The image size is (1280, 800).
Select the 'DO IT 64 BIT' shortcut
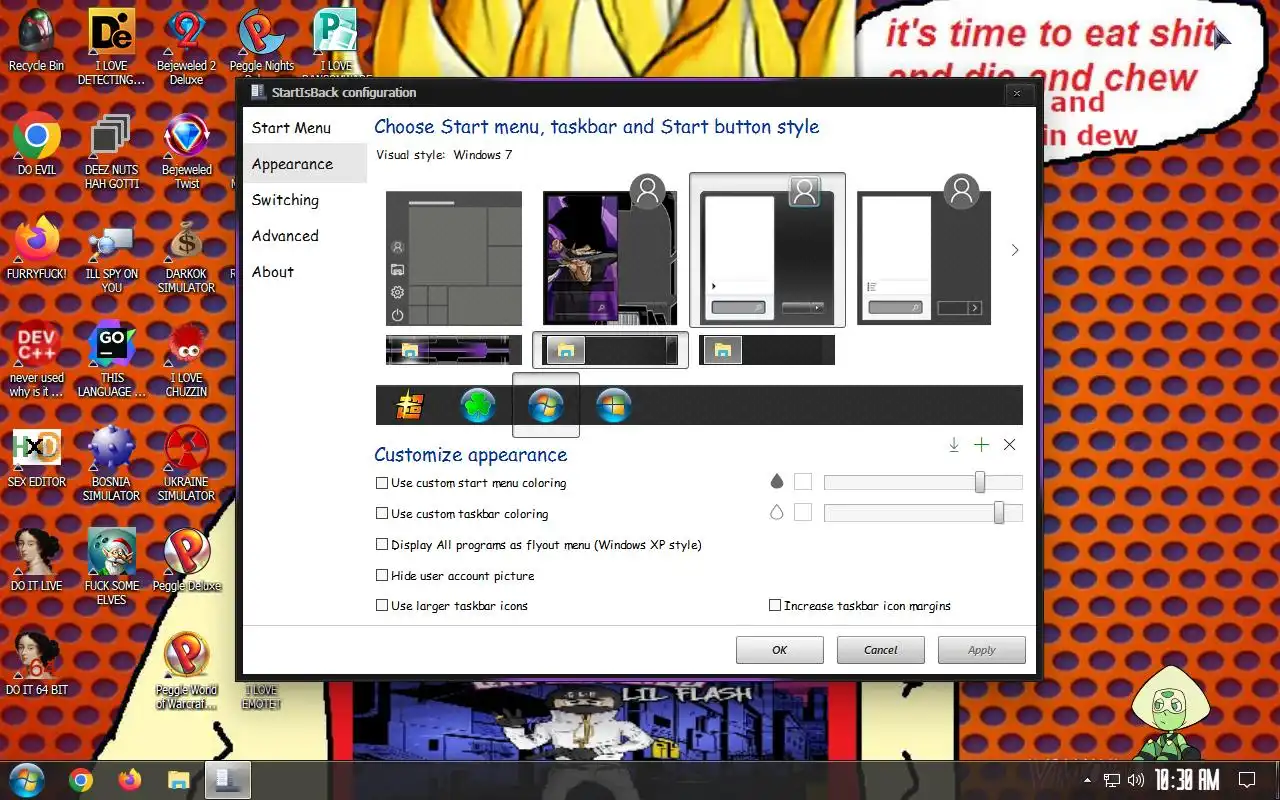tap(37, 665)
